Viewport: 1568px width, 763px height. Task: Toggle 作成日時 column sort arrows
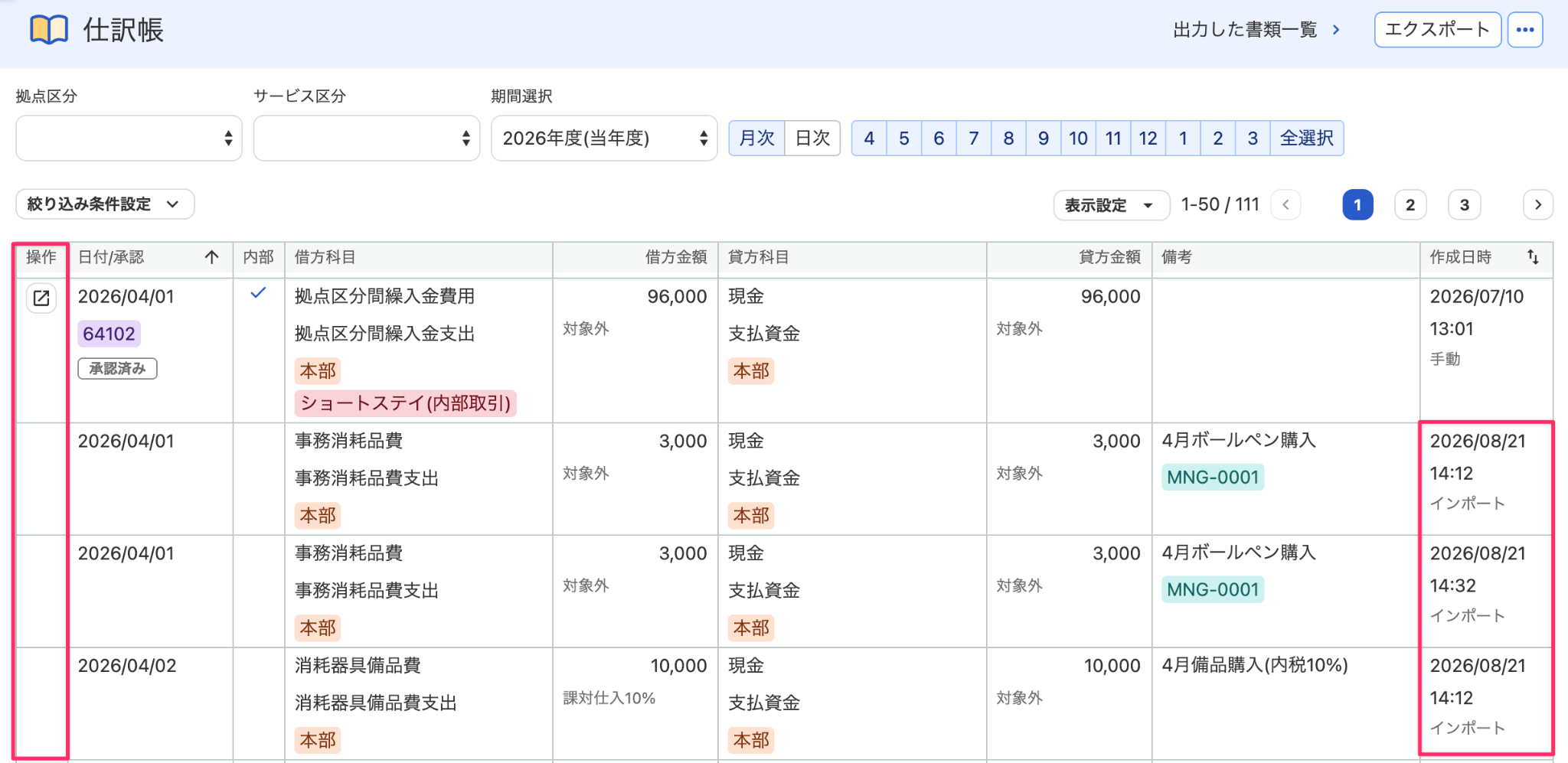click(1533, 257)
